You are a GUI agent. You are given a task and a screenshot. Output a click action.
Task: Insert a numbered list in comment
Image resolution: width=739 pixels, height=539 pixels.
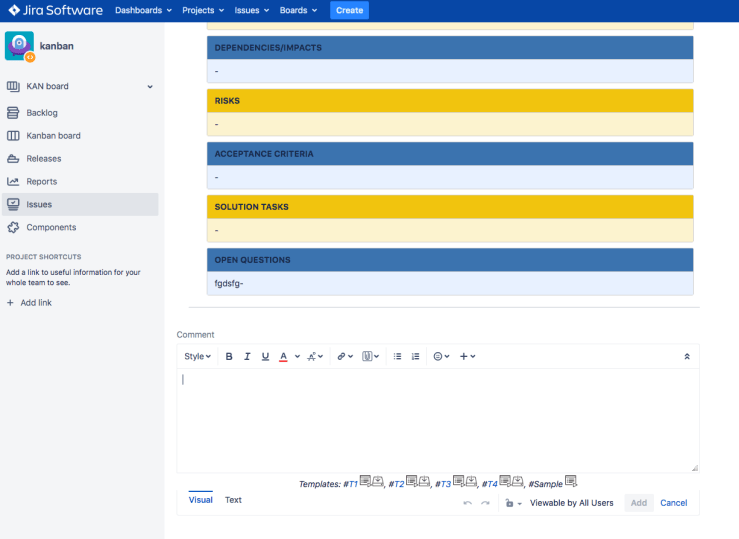tap(415, 356)
